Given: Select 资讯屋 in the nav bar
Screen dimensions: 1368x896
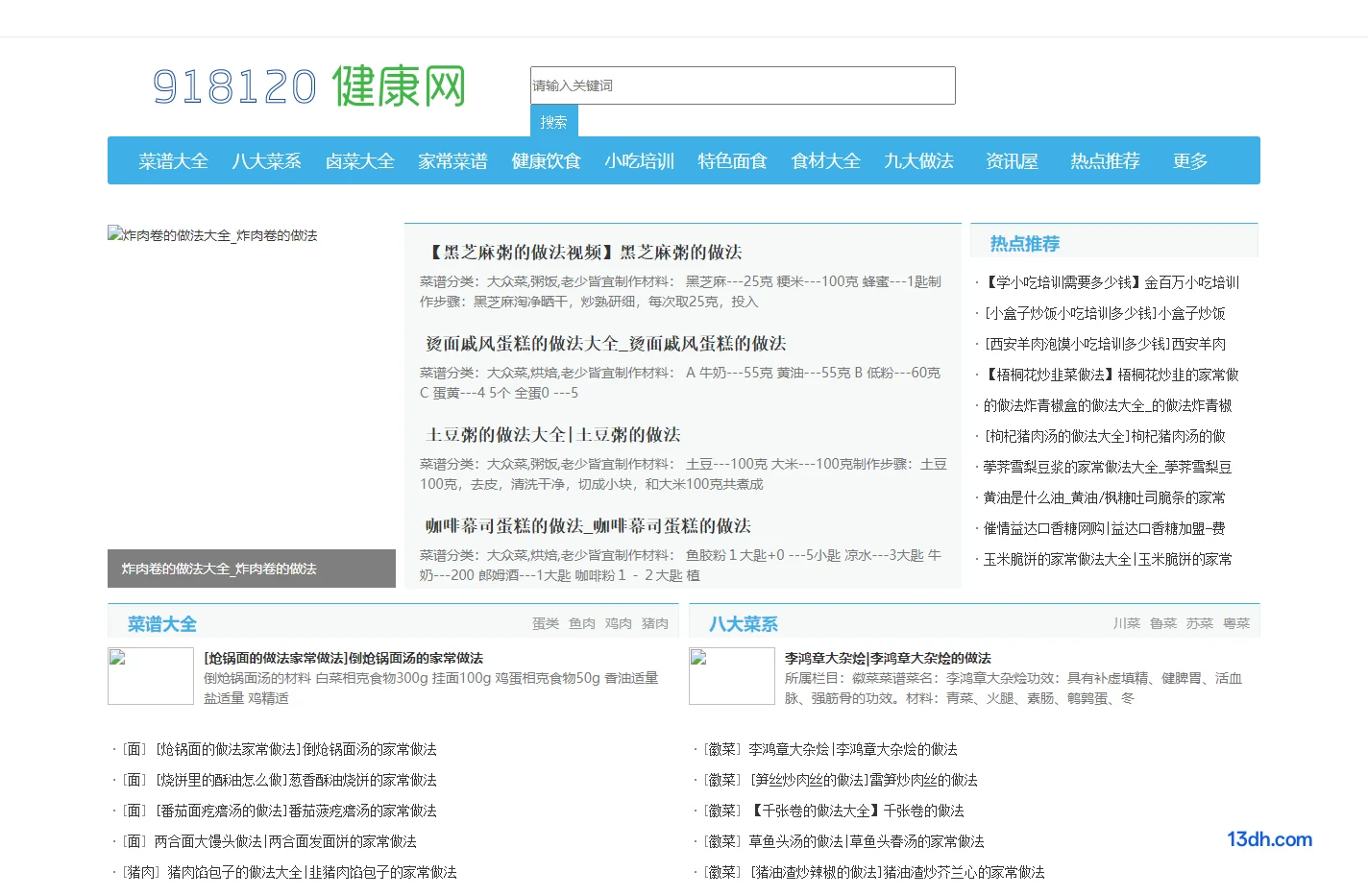Looking at the screenshot, I should pos(1012,161).
